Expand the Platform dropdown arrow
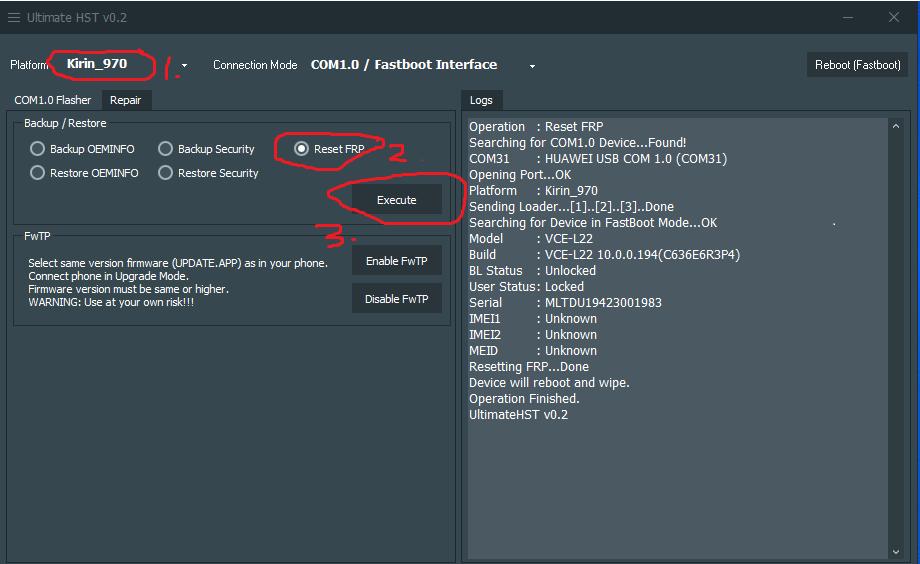 (x=184, y=66)
